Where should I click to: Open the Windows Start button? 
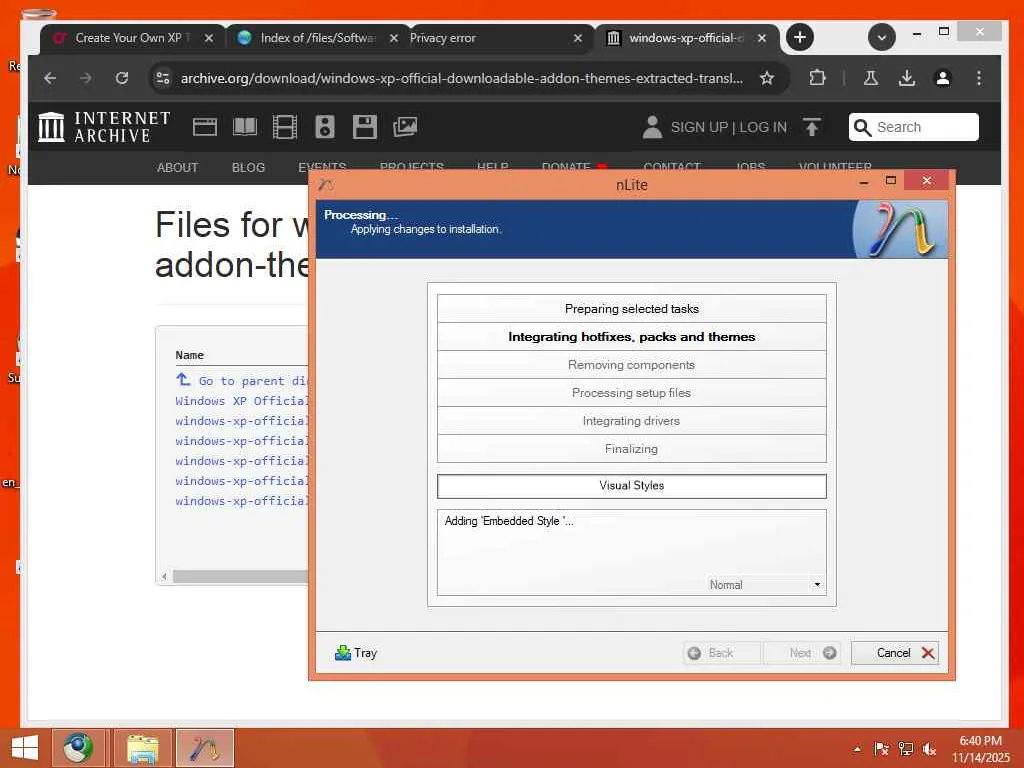pyautogui.click(x=25, y=748)
